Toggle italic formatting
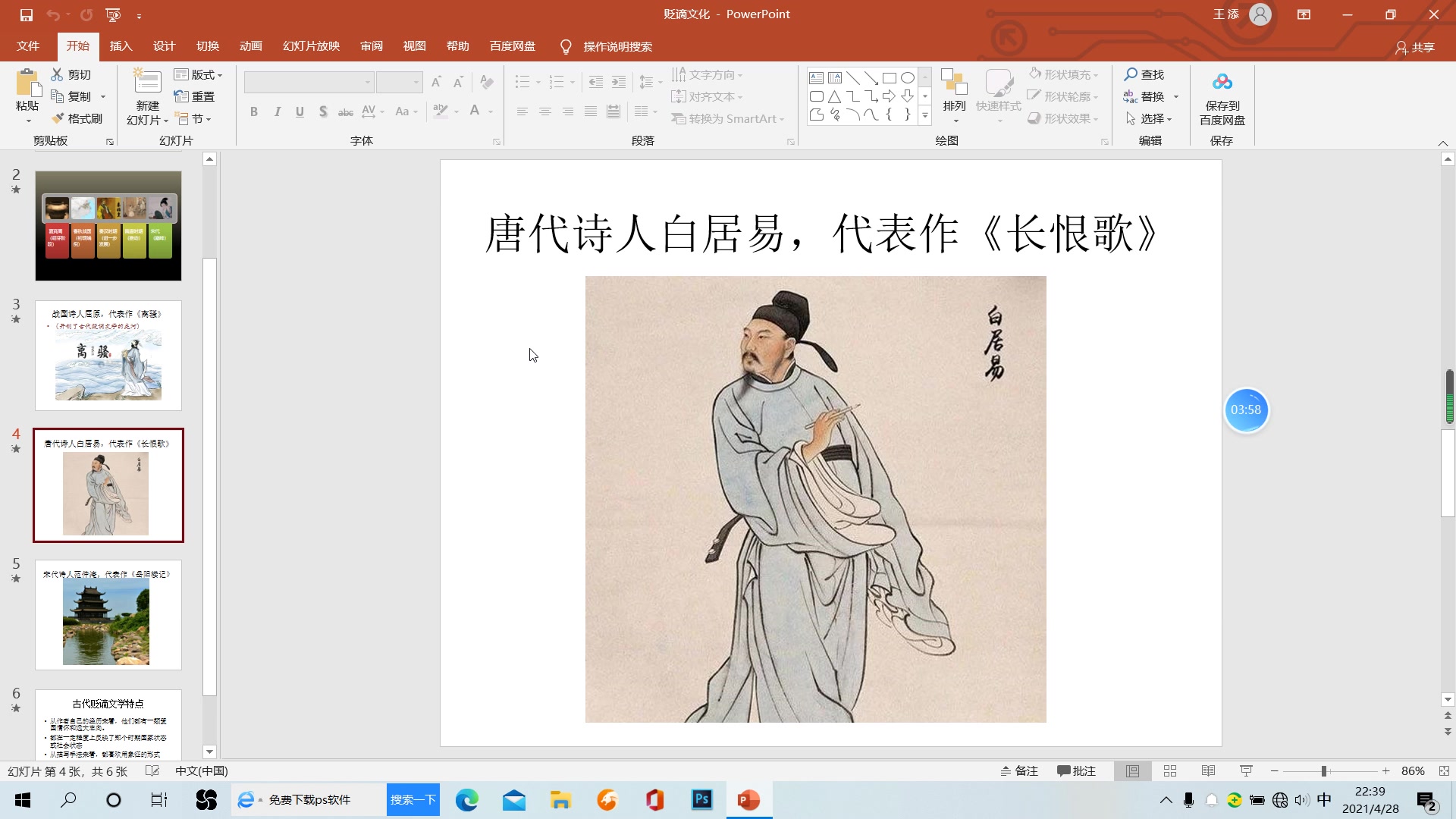1456x819 pixels. [x=278, y=111]
